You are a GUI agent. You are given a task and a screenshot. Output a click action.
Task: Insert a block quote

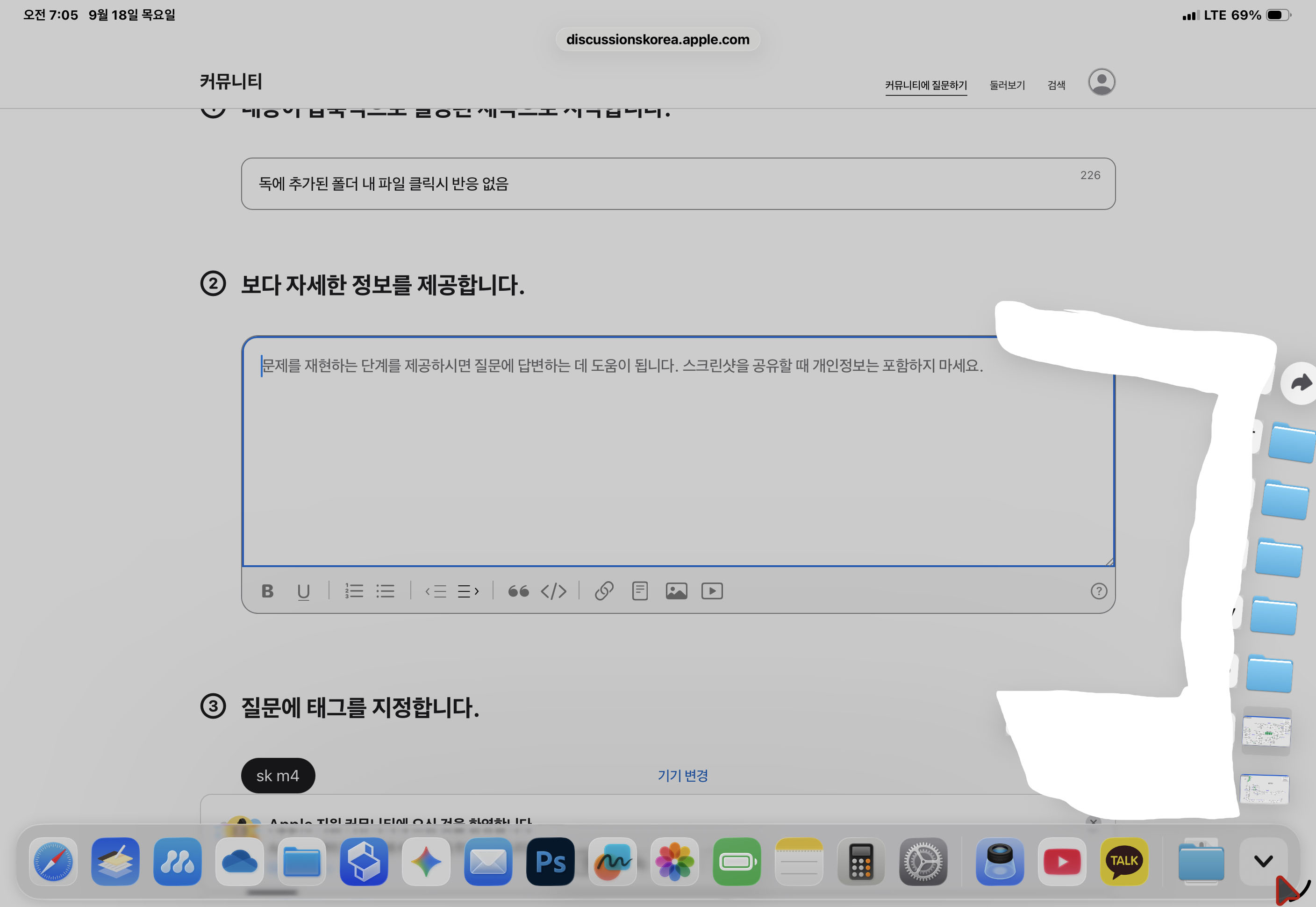point(518,591)
